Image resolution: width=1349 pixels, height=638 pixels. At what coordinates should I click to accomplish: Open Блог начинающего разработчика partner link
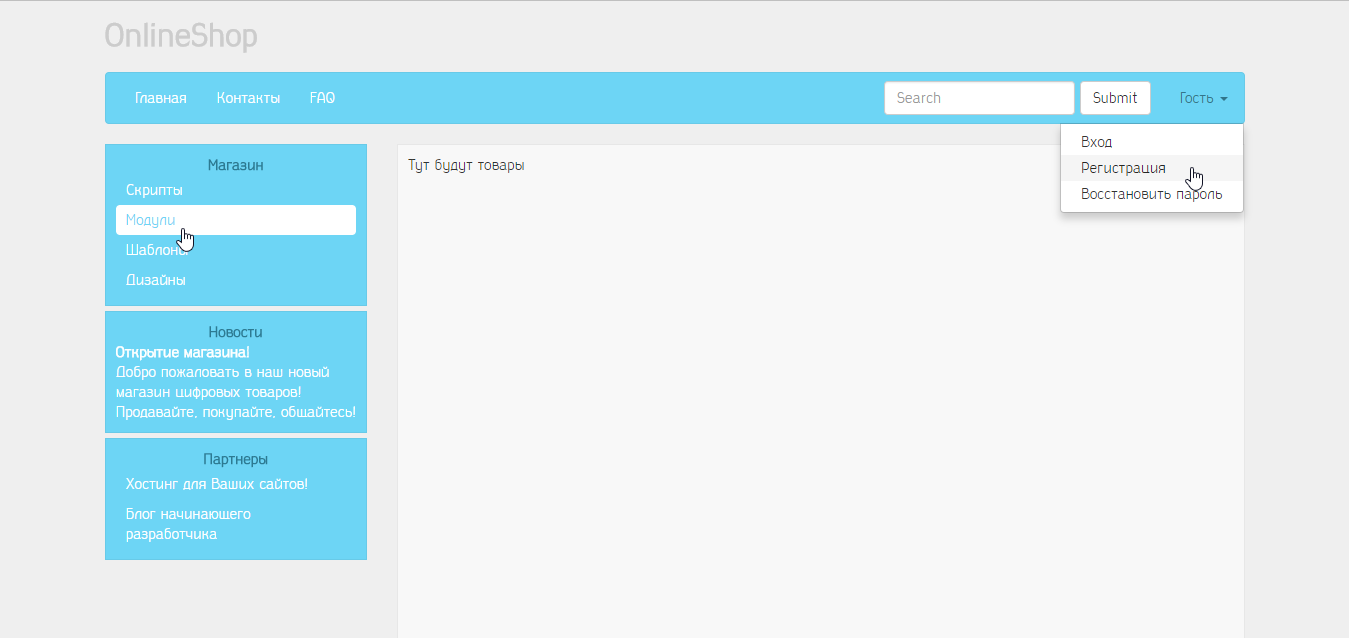tap(188, 524)
